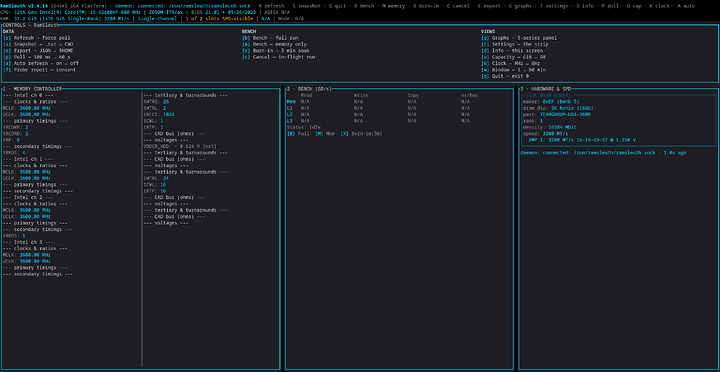Click 'K clock' in the top hotkey bar
The image size is (720, 372).
coord(658,6)
